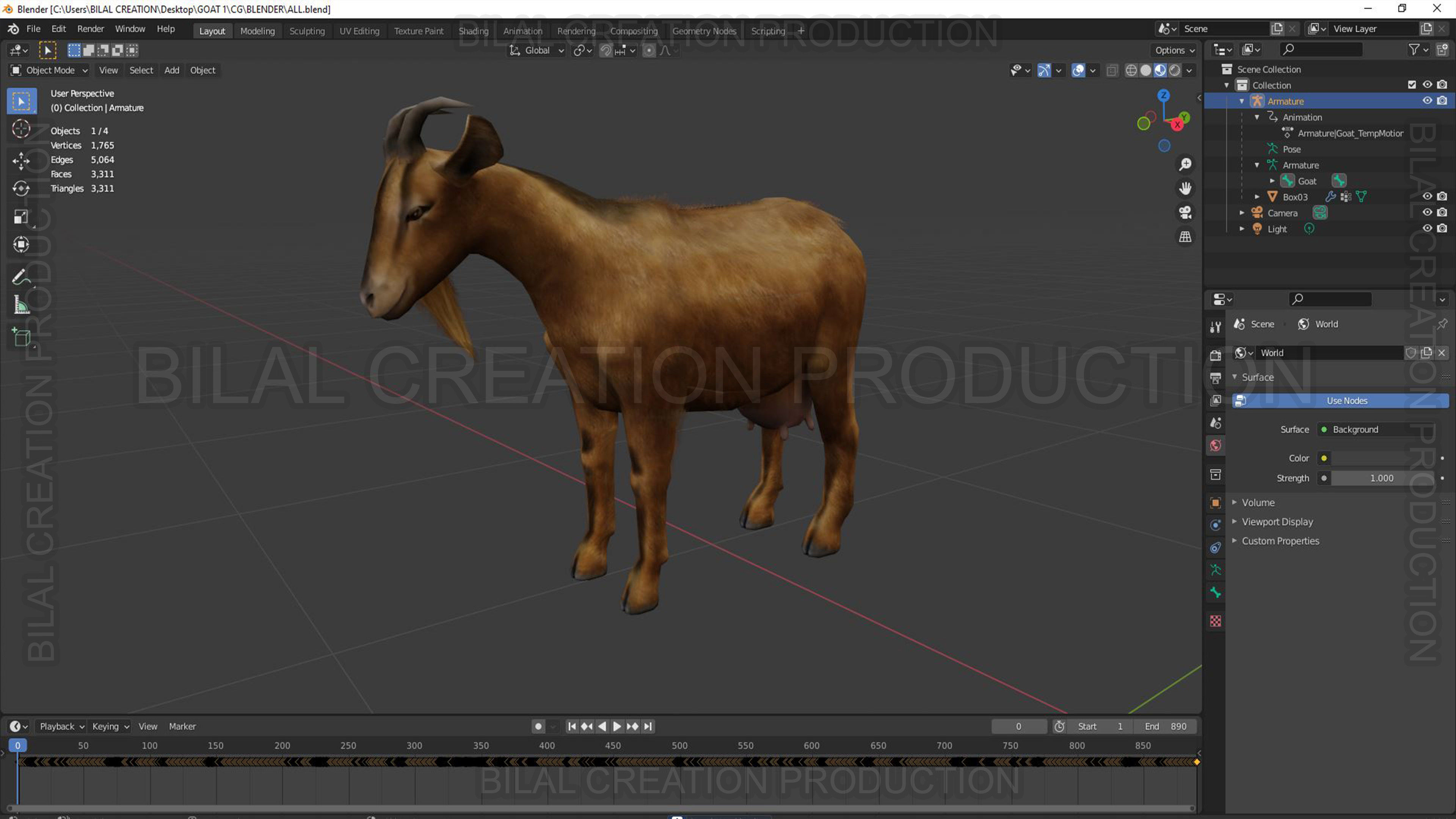This screenshot has height=819, width=1456.
Task: Open the Render properties tab
Action: pos(1215,355)
